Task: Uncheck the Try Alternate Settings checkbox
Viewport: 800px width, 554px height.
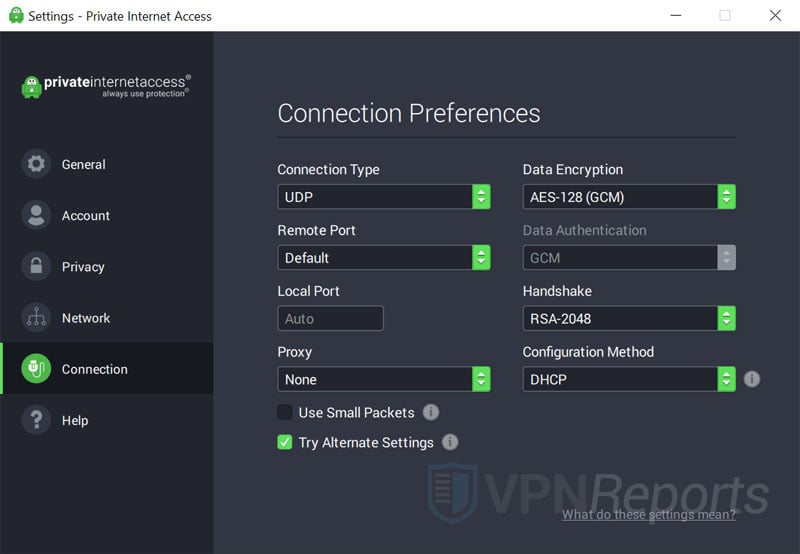Action: click(x=285, y=442)
